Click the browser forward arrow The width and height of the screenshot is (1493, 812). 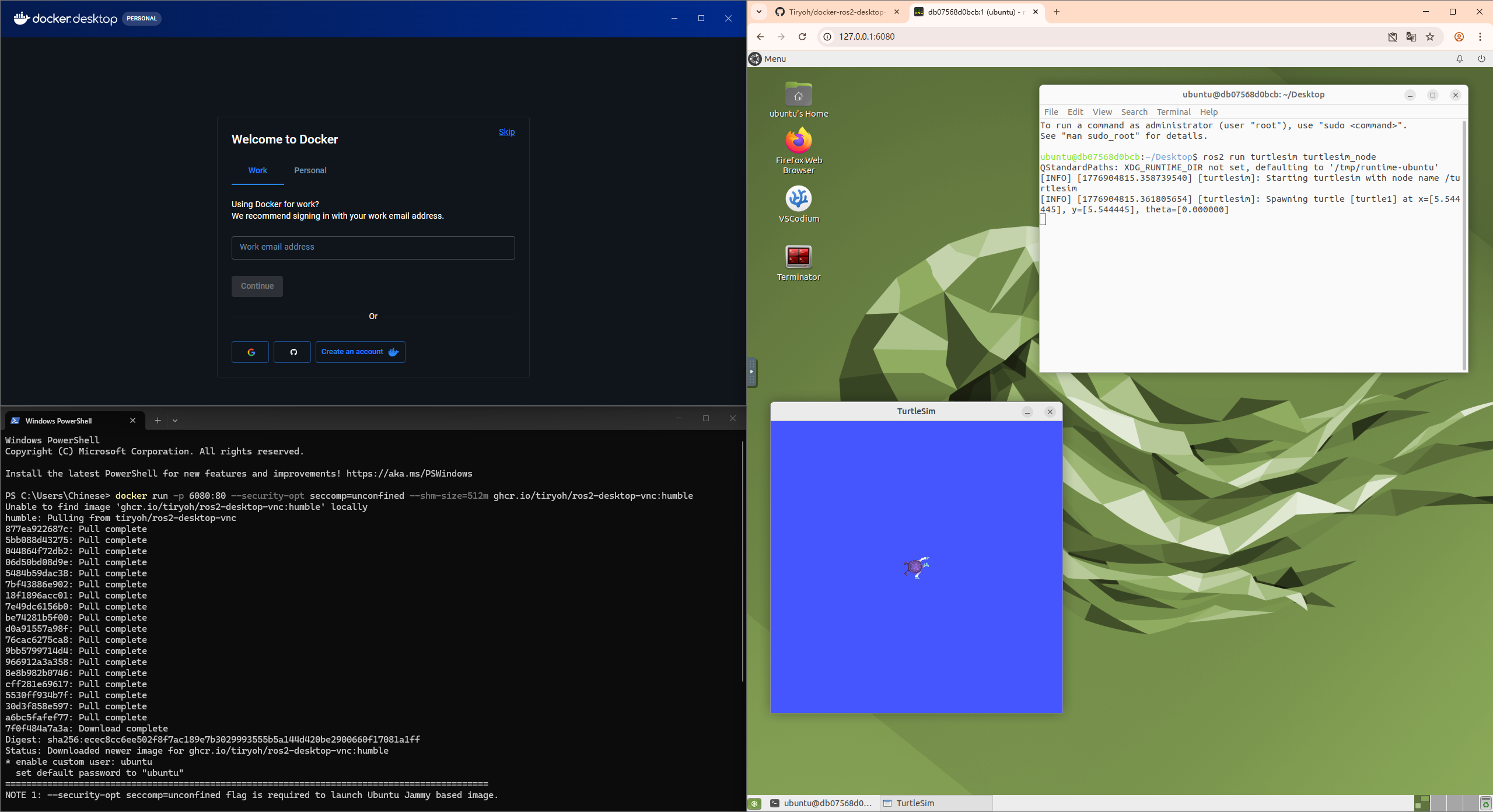(x=781, y=37)
